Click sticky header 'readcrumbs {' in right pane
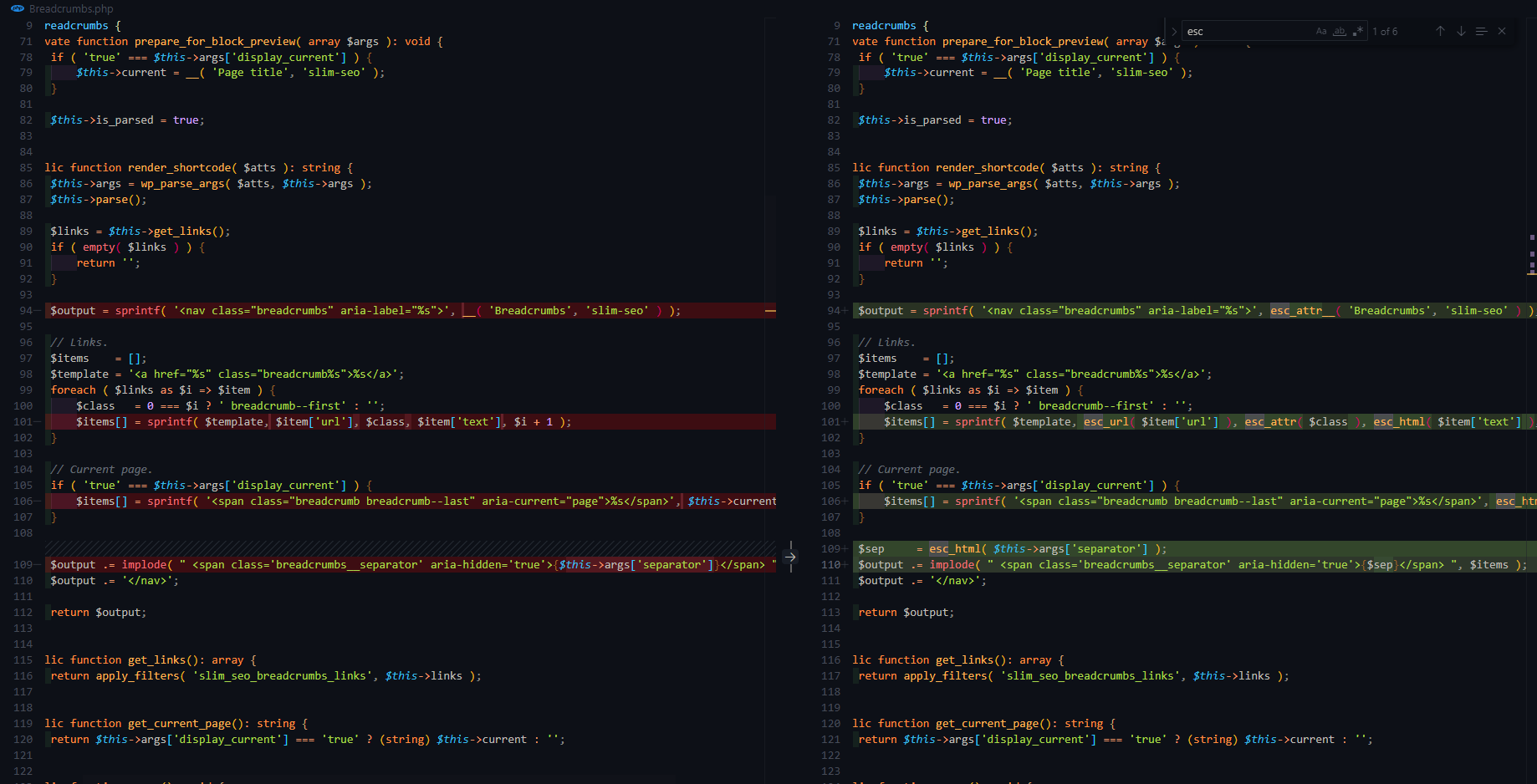This screenshot has height=784, width=1537. click(x=890, y=26)
